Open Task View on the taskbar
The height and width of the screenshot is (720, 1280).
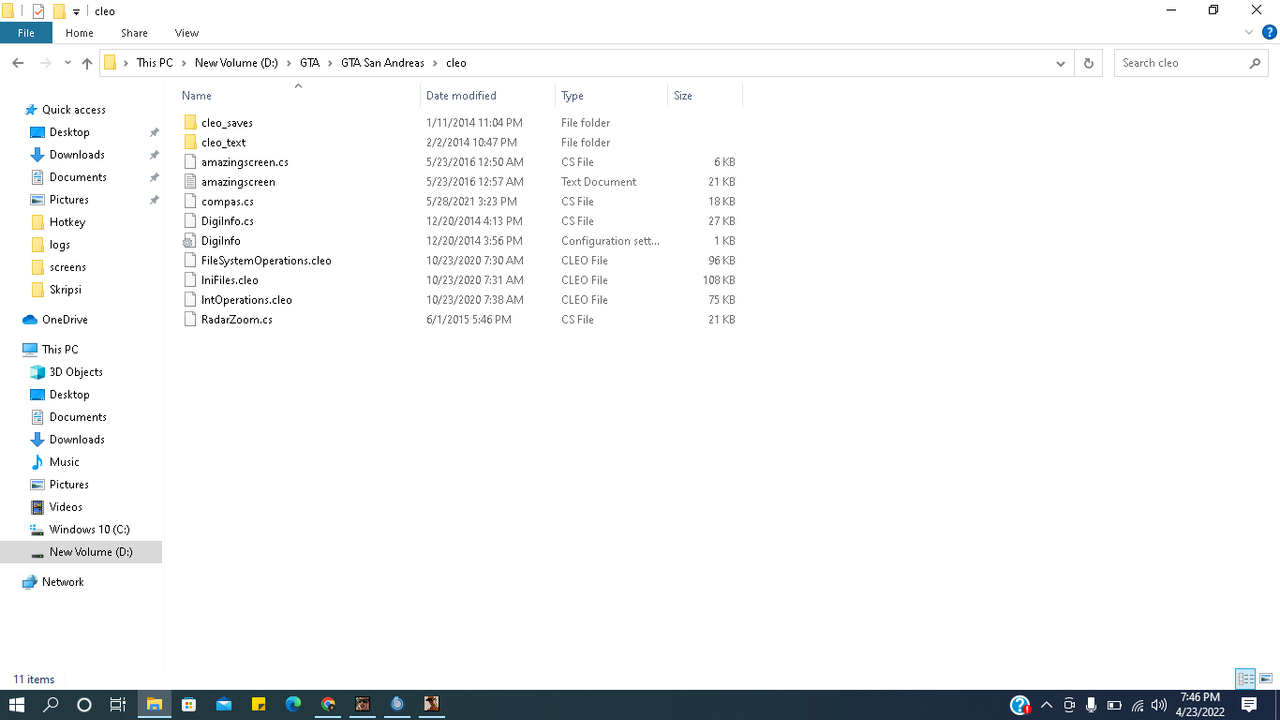pyautogui.click(x=117, y=705)
